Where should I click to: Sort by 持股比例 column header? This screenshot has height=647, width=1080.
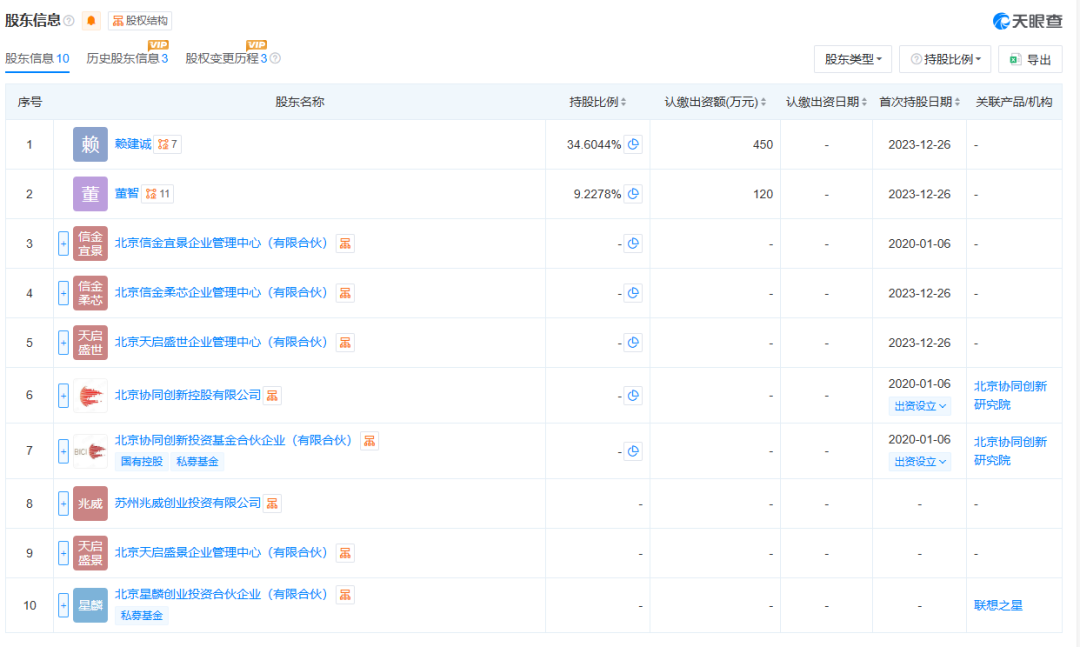point(597,102)
